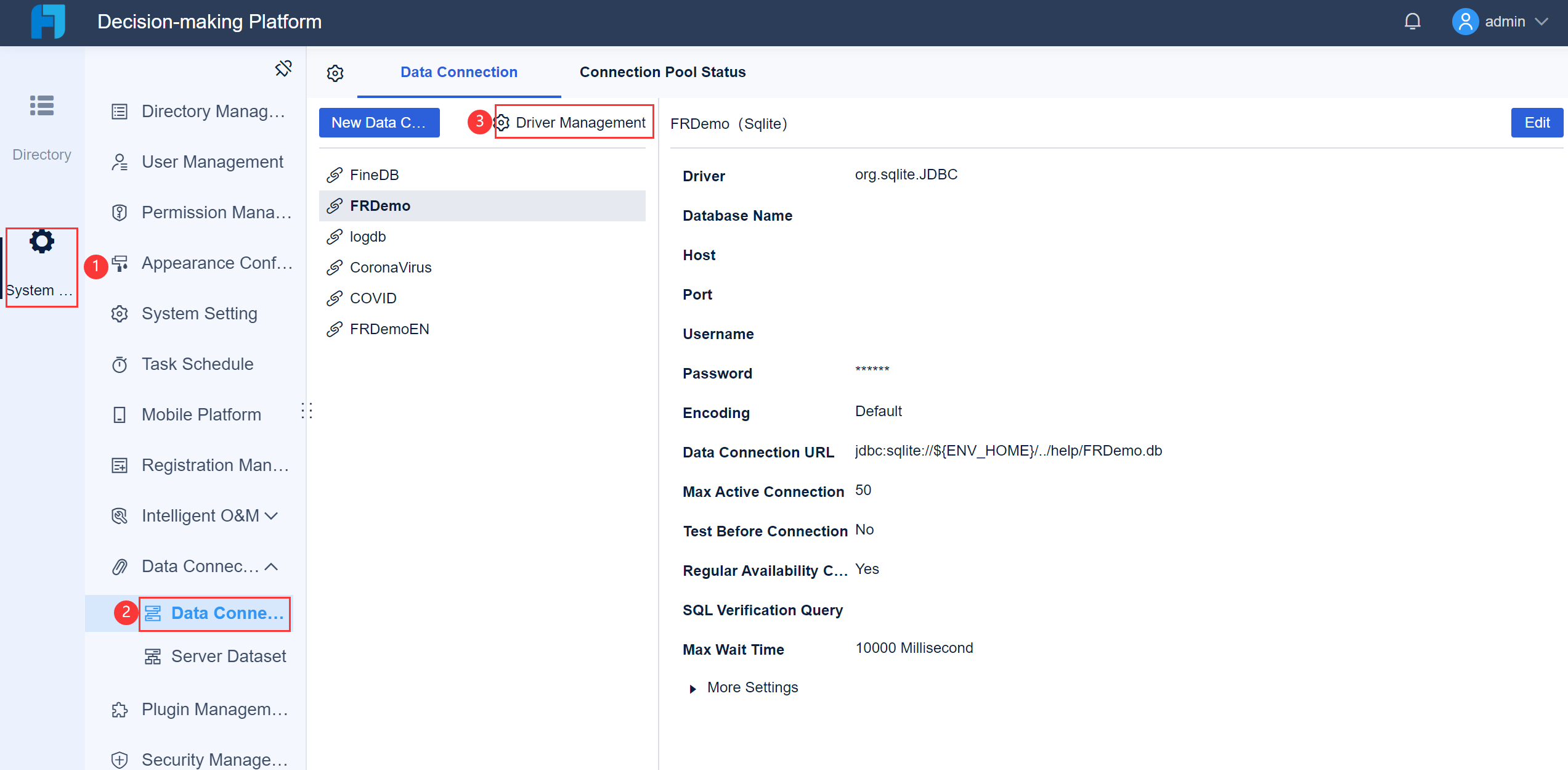
Task: Click the link icon beside FineDB
Action: click(x=334, y=174)
